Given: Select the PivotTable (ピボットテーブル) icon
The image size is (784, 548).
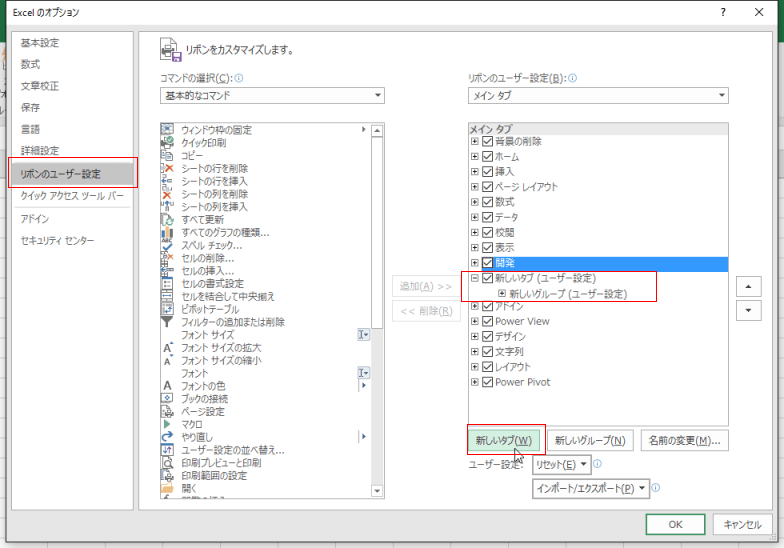Looking at the screenshot, I should tap(167, 309).
